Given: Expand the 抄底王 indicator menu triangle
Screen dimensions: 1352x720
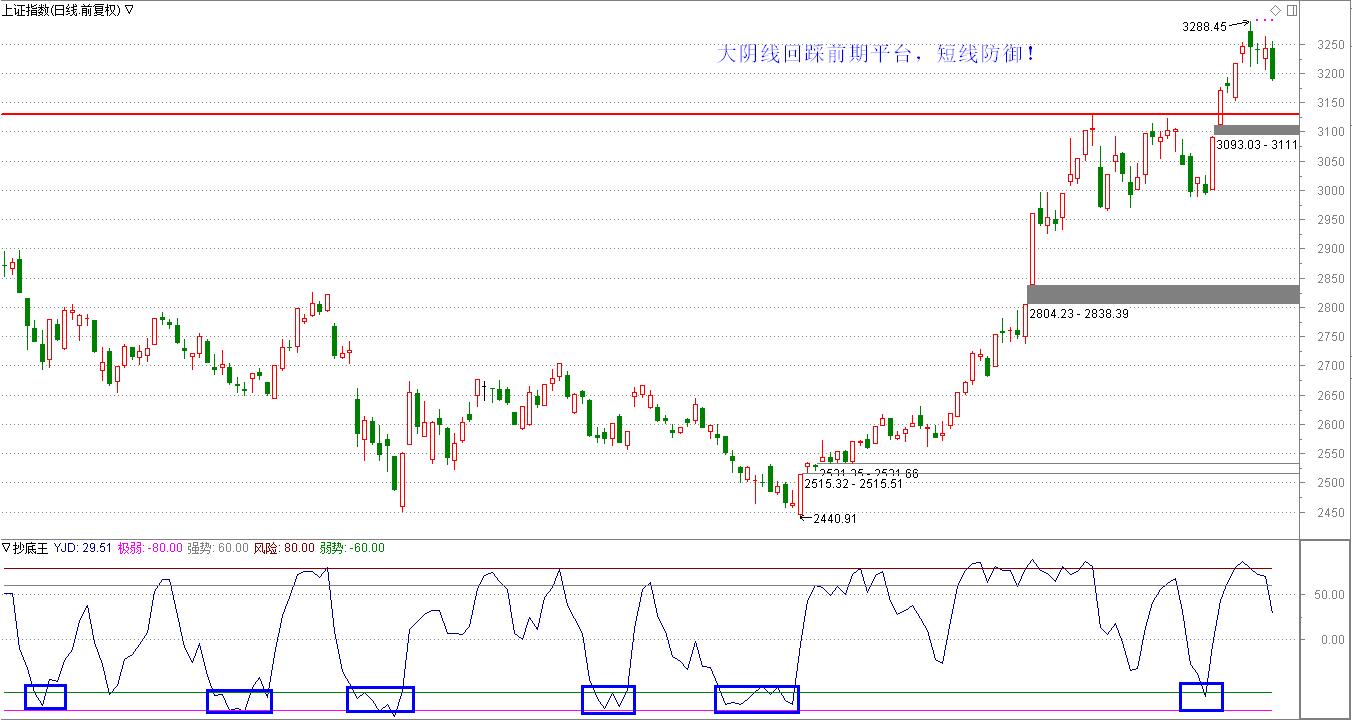Looking at the screenshot, I should [x=5, y=548].
